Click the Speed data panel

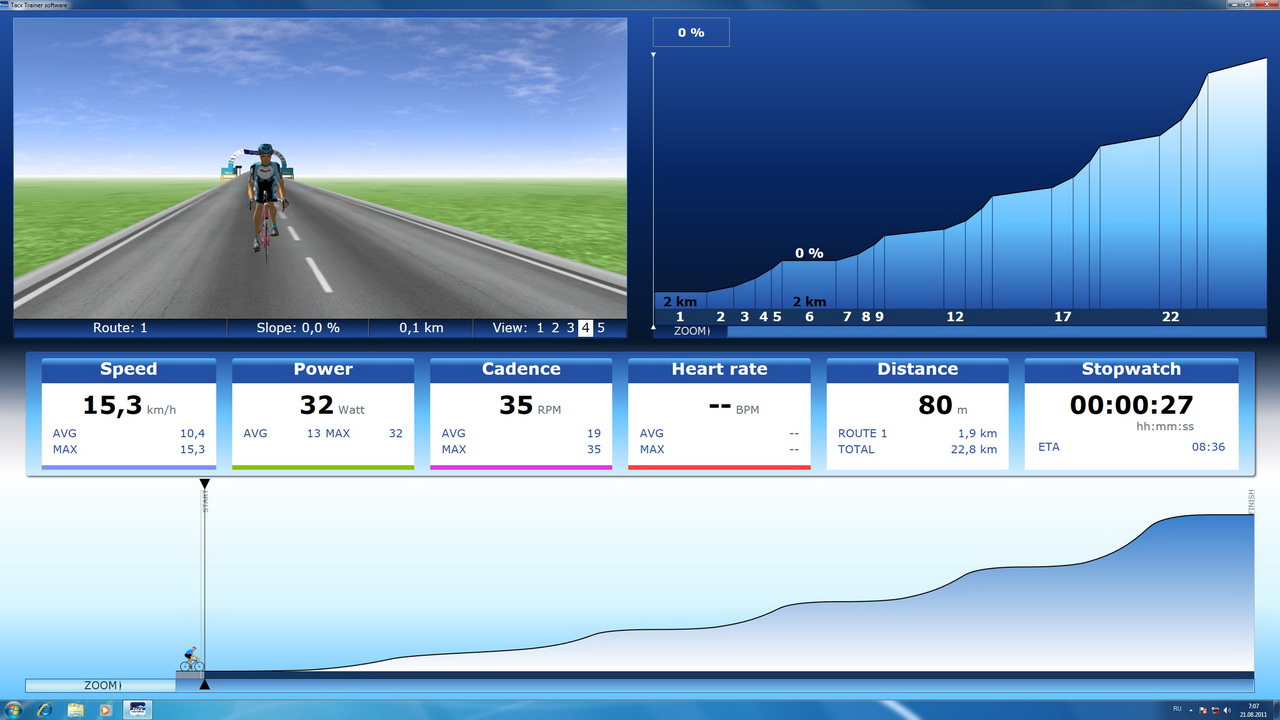click(128, 413)
